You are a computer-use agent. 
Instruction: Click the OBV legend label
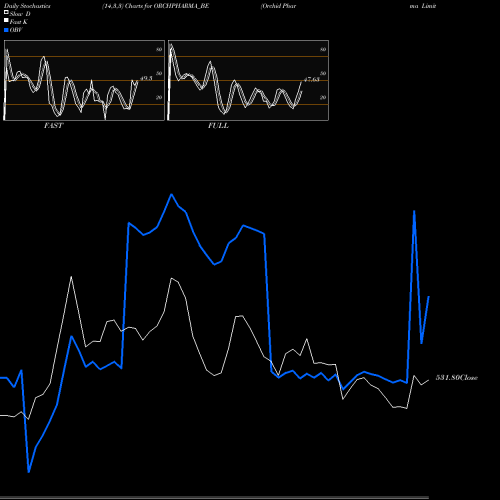pos(16,30)
